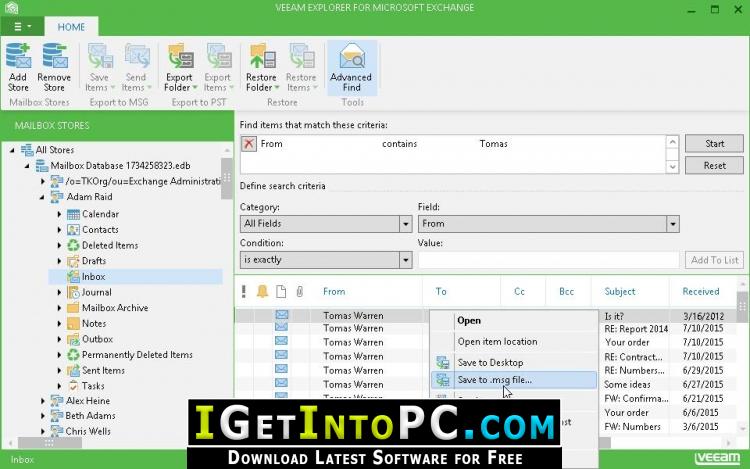
Task: Select the Inbox folder
Action: click(x=136, y=277)
